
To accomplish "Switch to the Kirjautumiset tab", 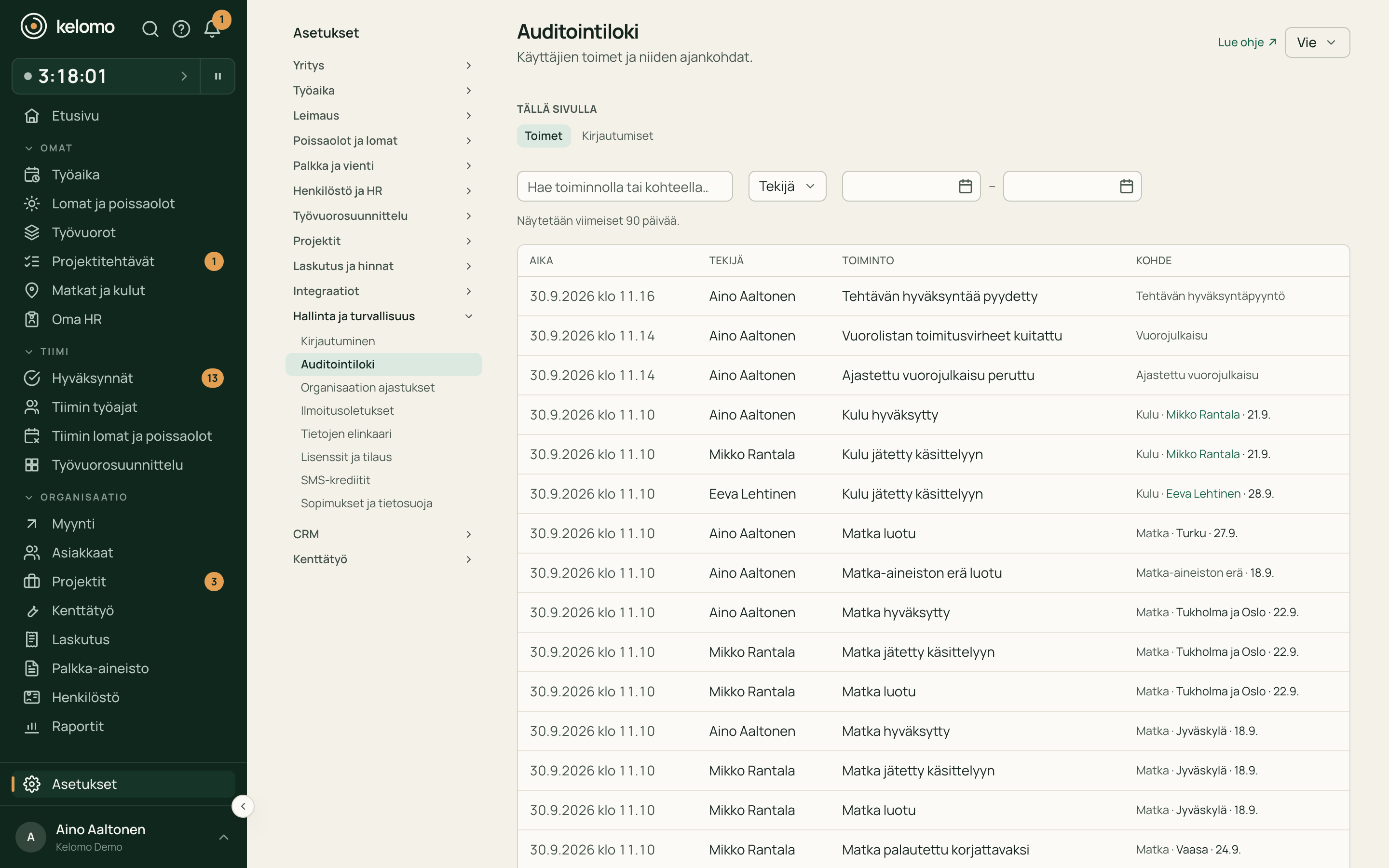I will pyautogui.click(x=617, y=136).
